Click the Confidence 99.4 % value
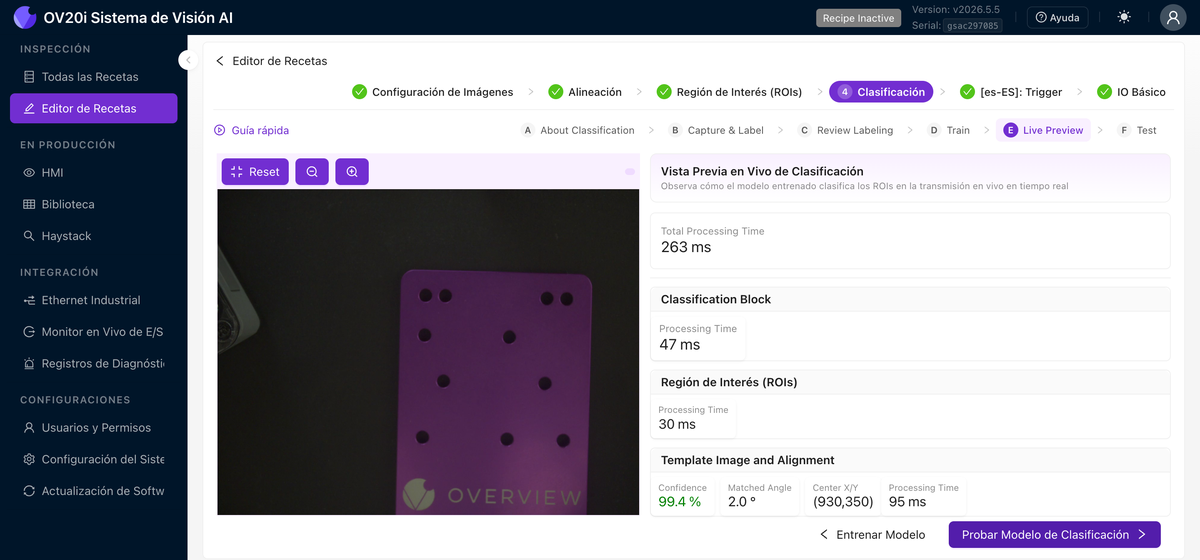This screenshot has height=560, width=1200. 679,502
